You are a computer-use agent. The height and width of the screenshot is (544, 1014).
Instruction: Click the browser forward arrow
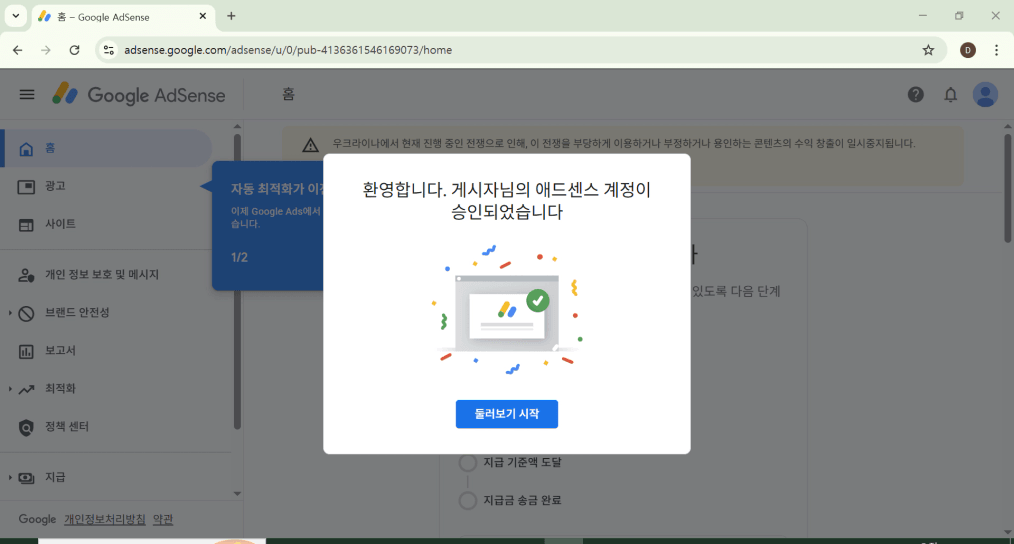tap(45, 50)
